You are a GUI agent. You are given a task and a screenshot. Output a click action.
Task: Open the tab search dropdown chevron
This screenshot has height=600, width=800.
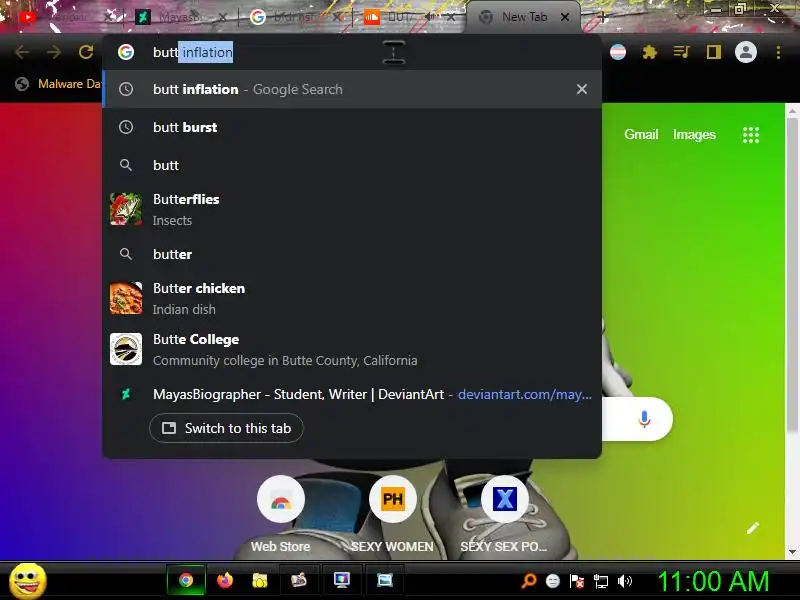click(x=682, y=16)
